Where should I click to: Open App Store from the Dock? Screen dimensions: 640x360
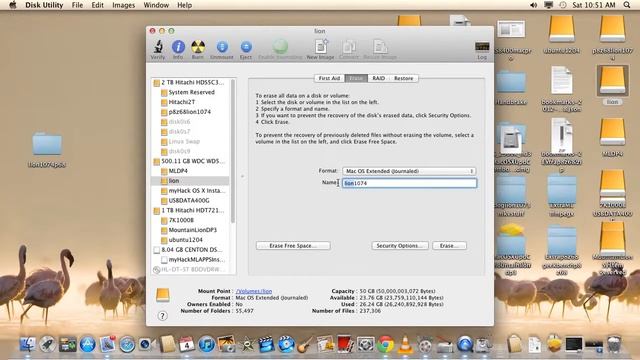click(87, 344)
